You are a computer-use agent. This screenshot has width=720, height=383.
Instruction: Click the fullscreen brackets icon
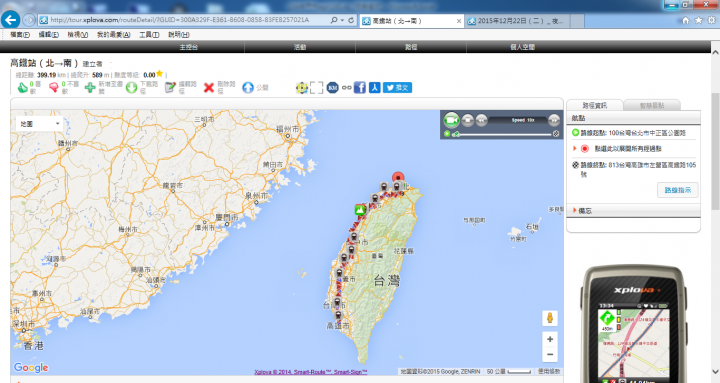pyautogui.click(x=316, y=87)
